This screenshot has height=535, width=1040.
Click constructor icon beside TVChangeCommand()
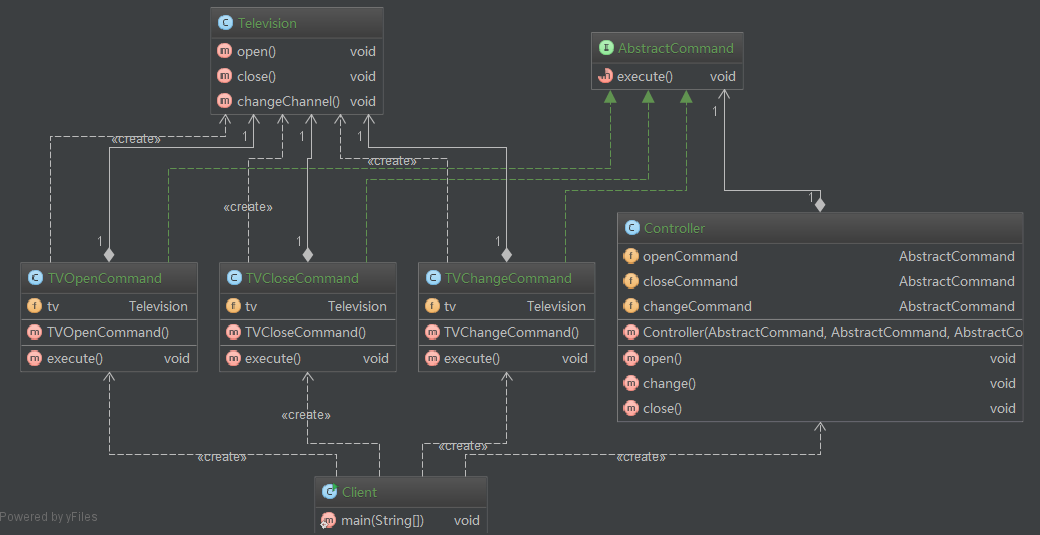tap(432, 332)
